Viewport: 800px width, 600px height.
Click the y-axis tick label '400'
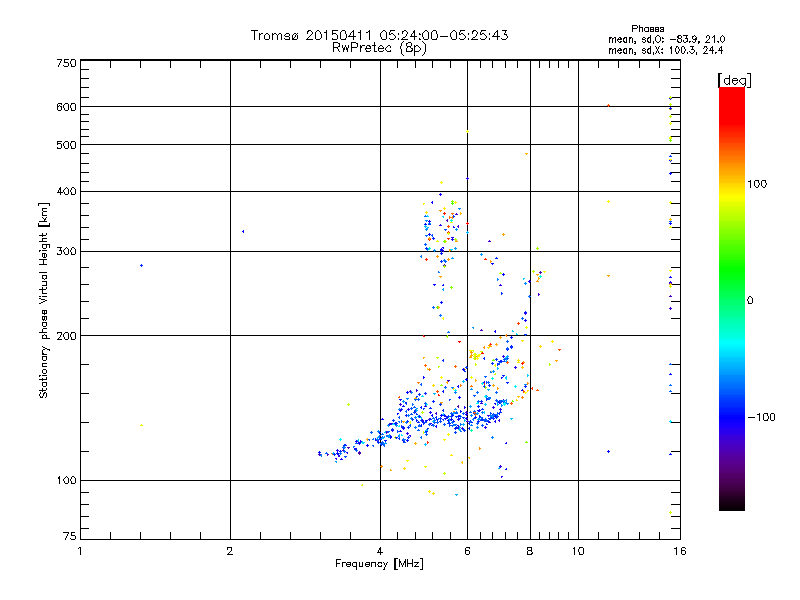click(66, 191)
